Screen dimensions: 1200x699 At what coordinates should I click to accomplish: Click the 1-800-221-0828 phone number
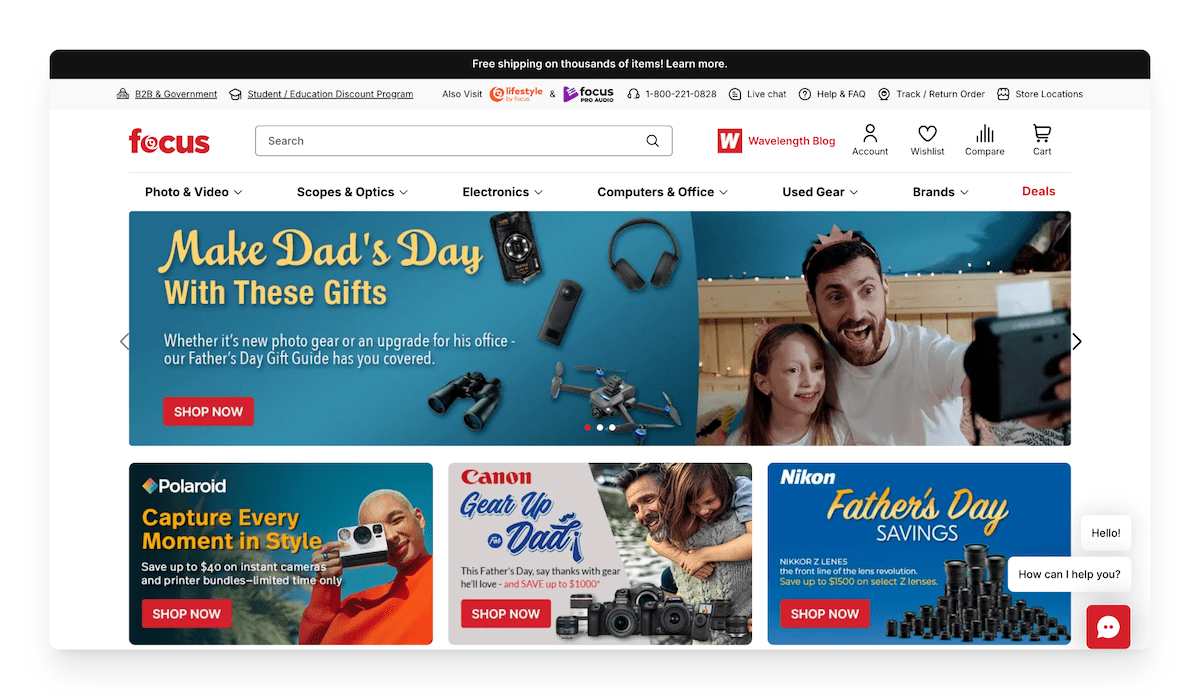681,94
